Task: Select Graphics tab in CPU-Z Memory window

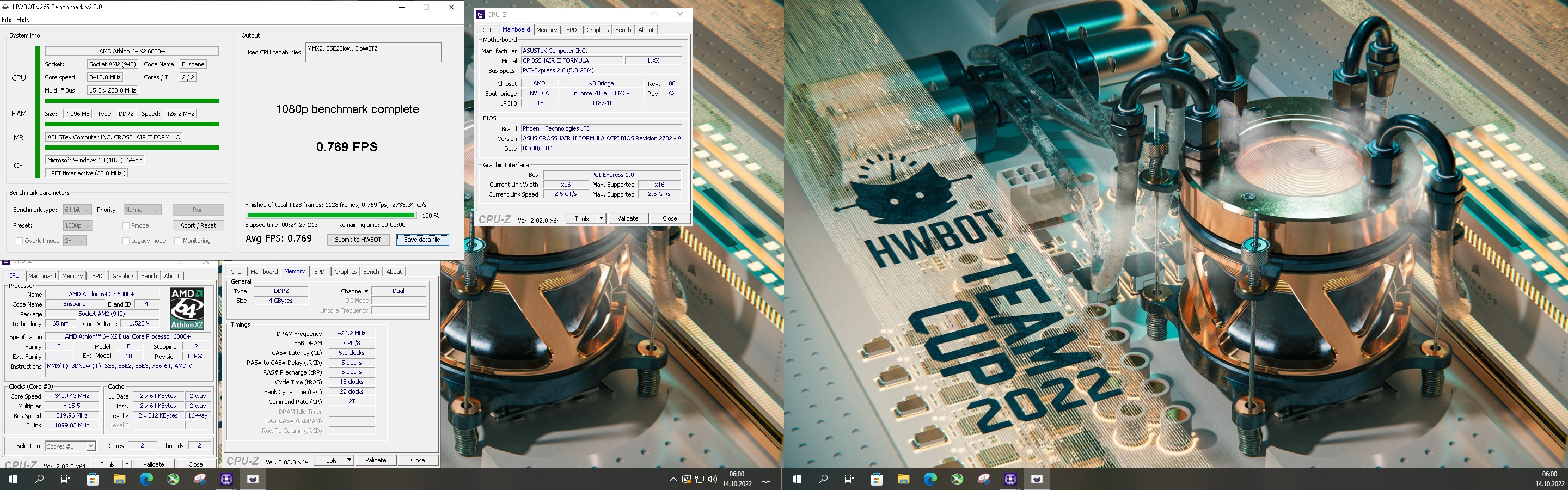Action: click(x=345, y=272)
